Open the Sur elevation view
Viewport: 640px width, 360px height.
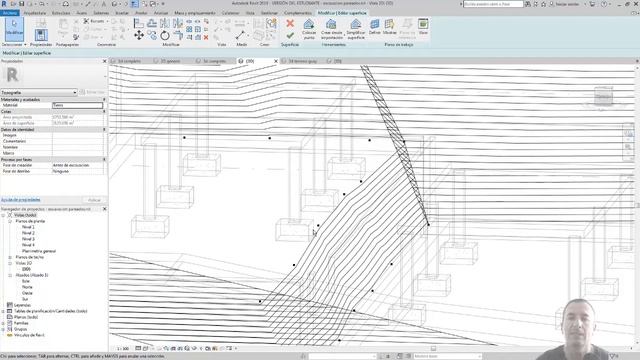click(25, 299)
